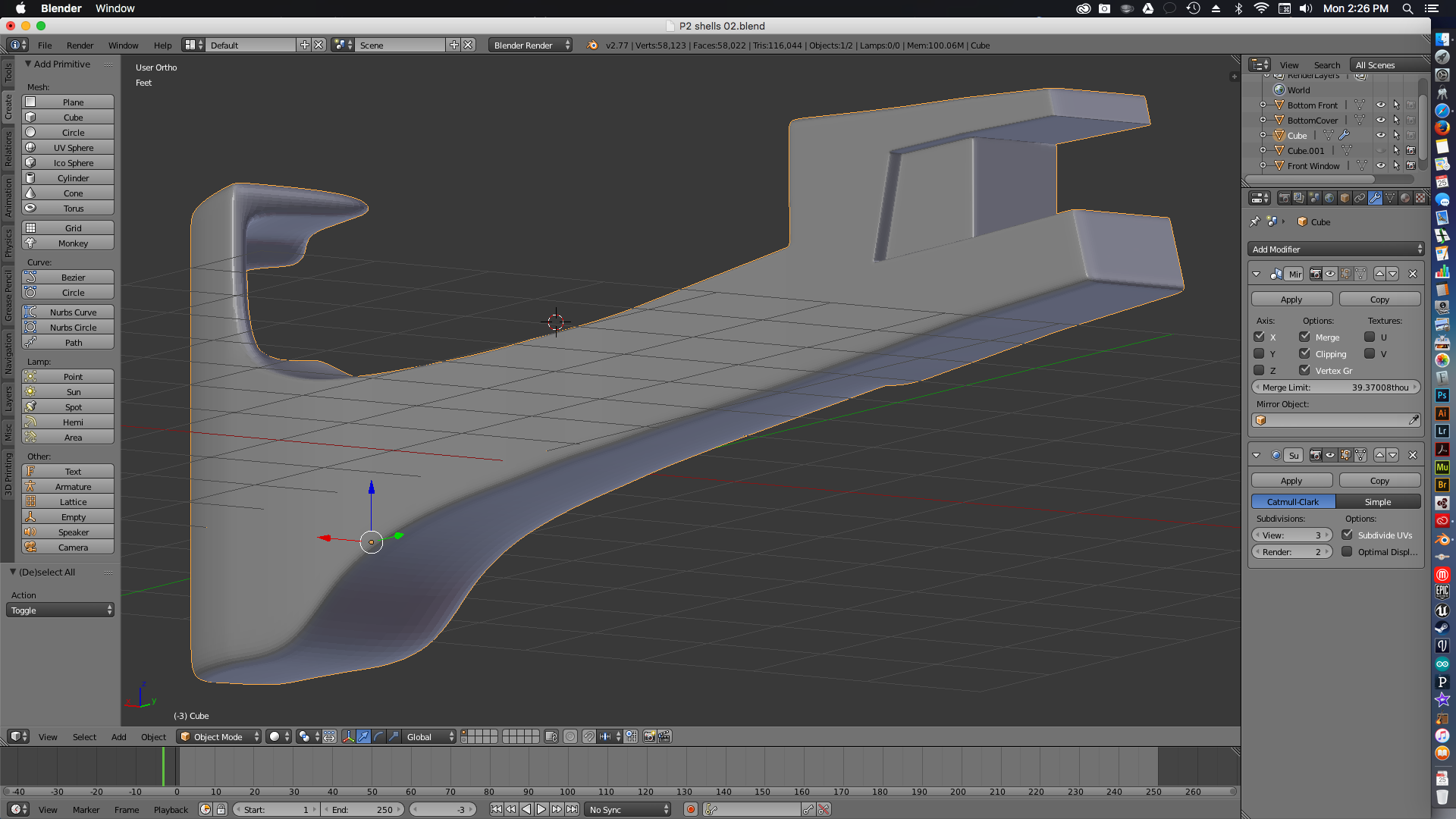Image resolution: width=1456 pixels, height=819 pixels.
Task: Select the Rotate manipulator arc icon
Action: tap(378, 736)
